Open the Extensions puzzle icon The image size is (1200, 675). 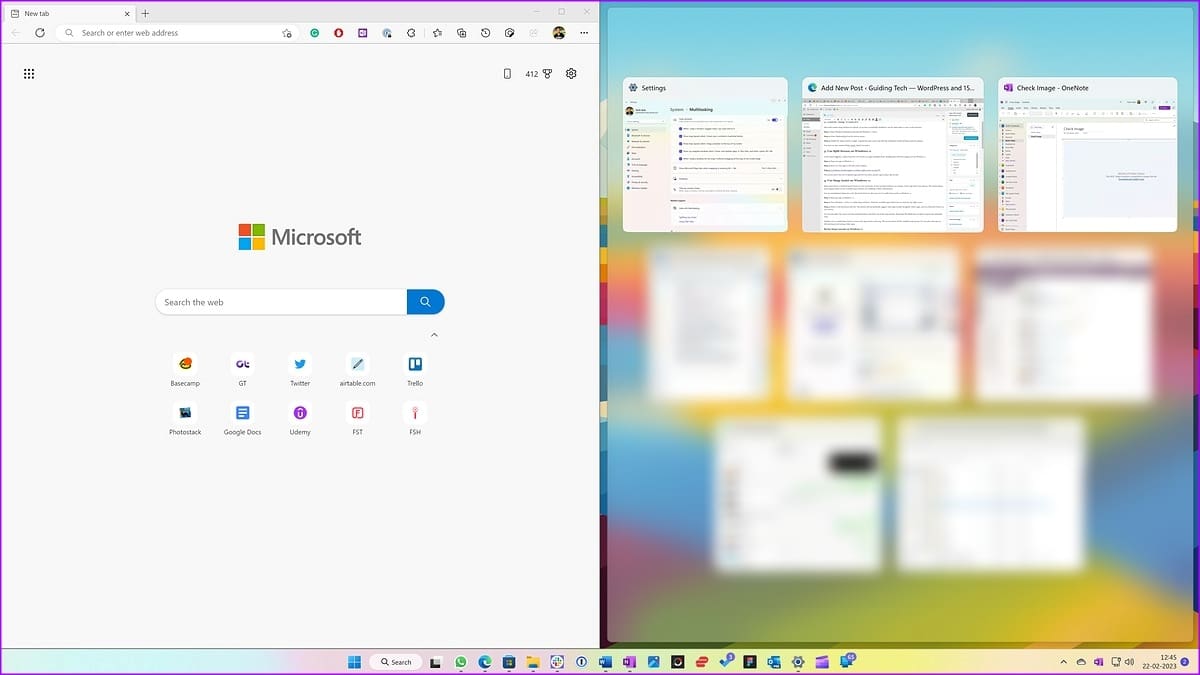411,33
